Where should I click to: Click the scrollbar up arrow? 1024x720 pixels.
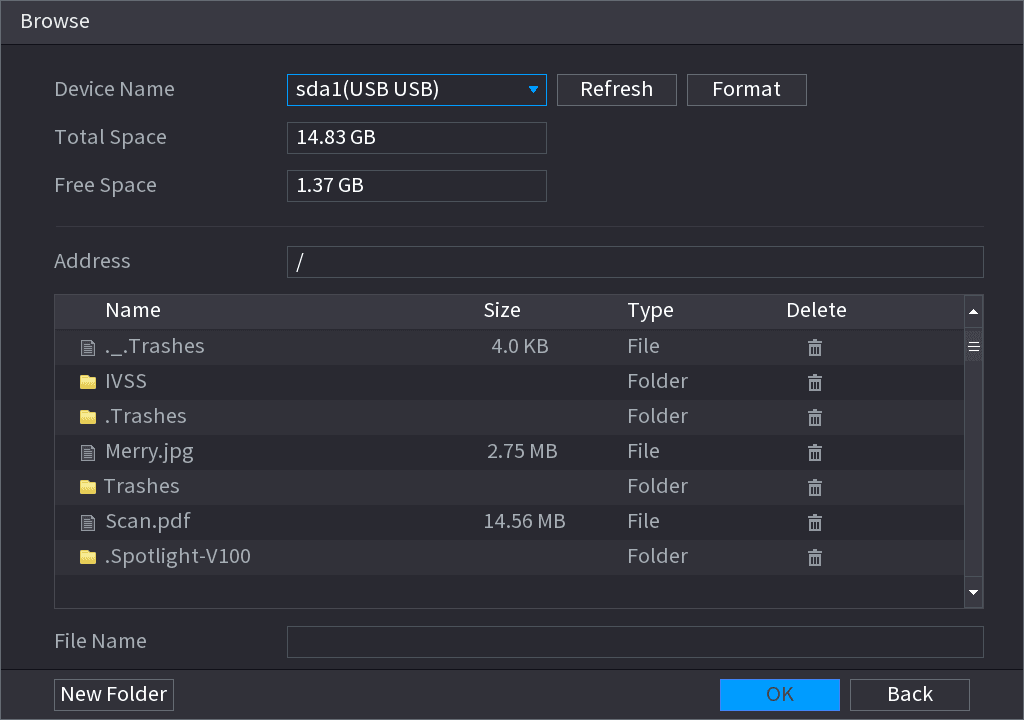pyautogui.click(x=974, y=312)
